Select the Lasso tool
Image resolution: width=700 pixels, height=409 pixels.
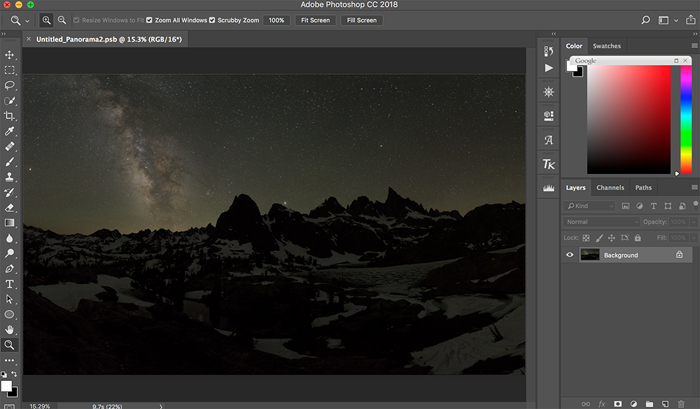(10, 85)
